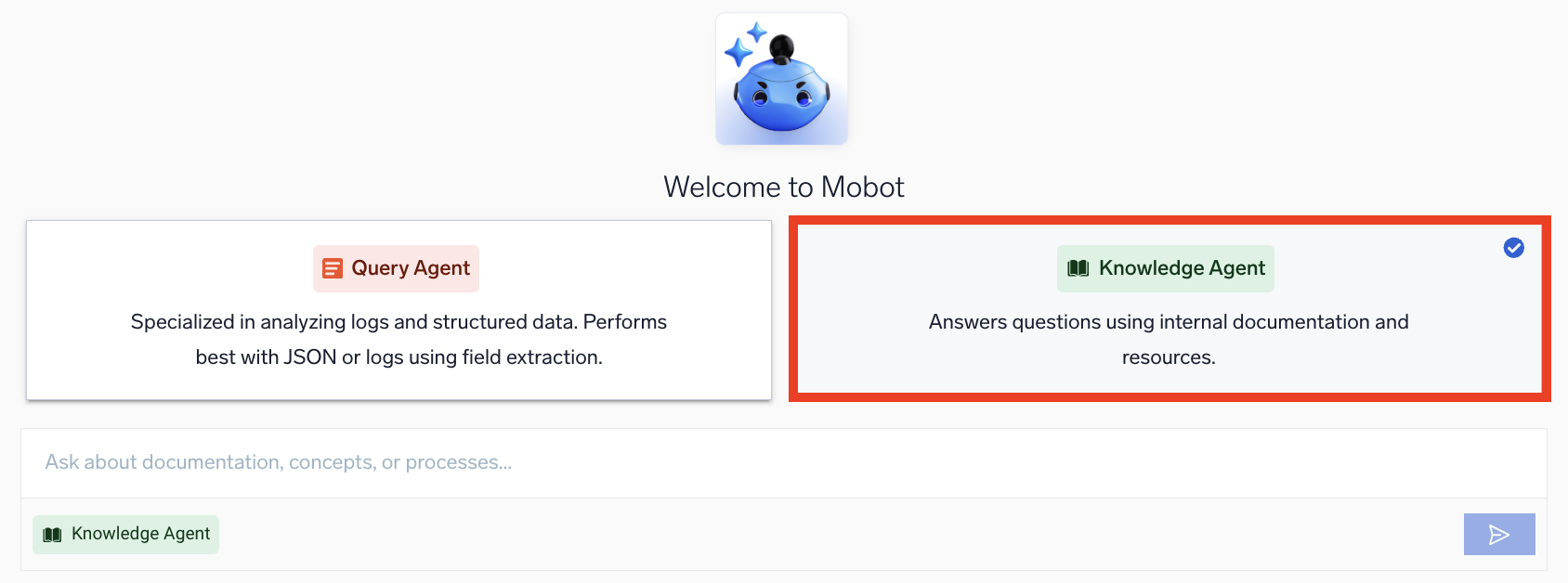1568x583 pixels.
Task: Click the paper plane send icon
Action: point(1498,534)
